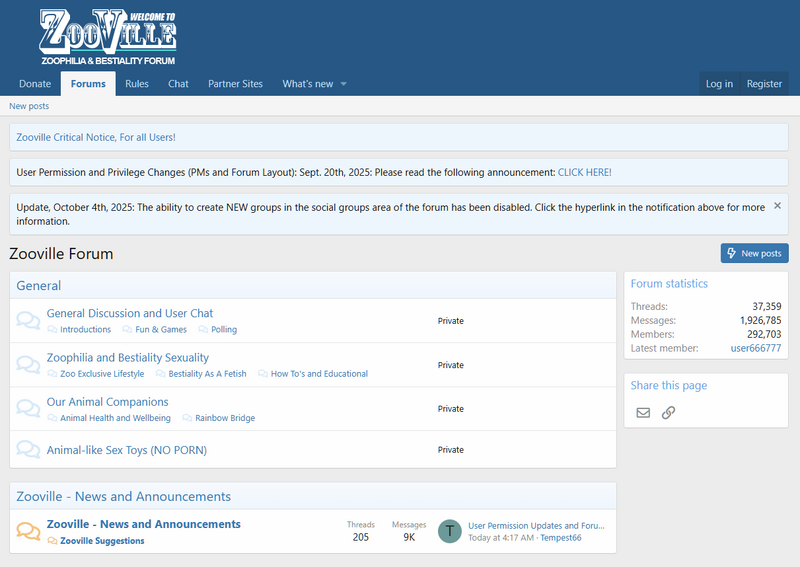800x567 pixels.
Task: Open the General category heading
Action: pos(39,286)
